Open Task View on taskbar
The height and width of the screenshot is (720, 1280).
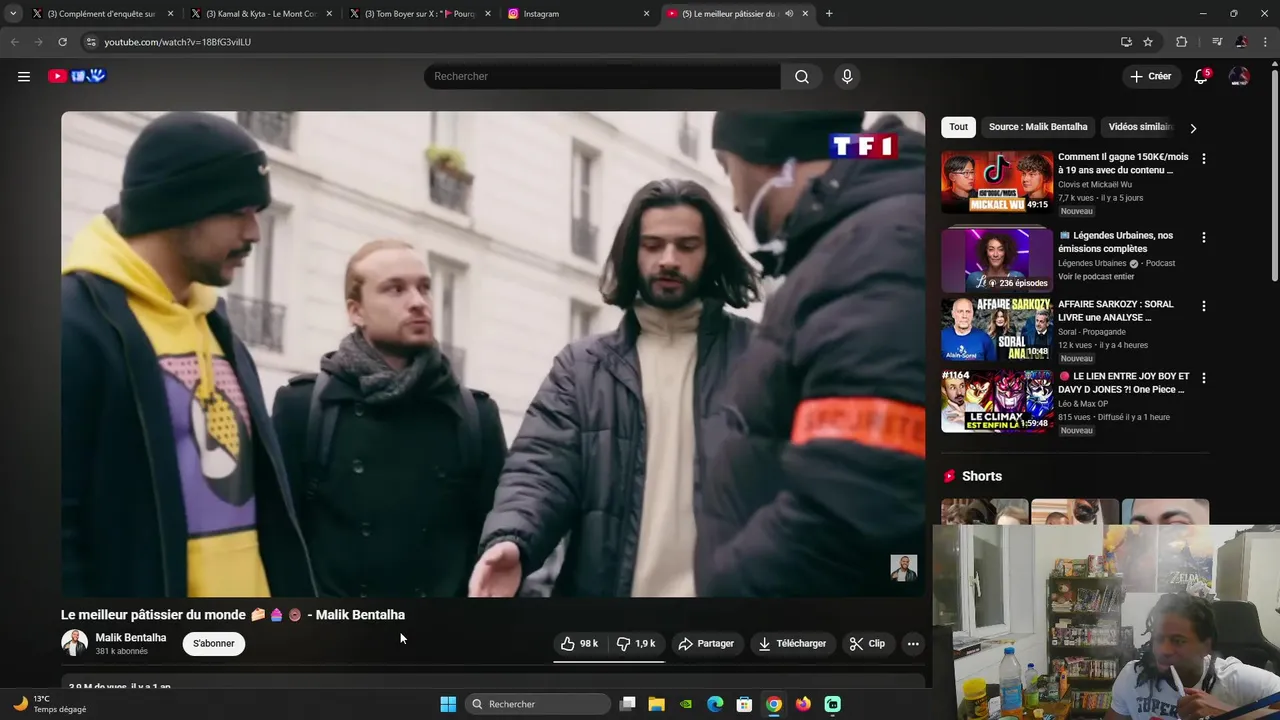tap(627, 704)
